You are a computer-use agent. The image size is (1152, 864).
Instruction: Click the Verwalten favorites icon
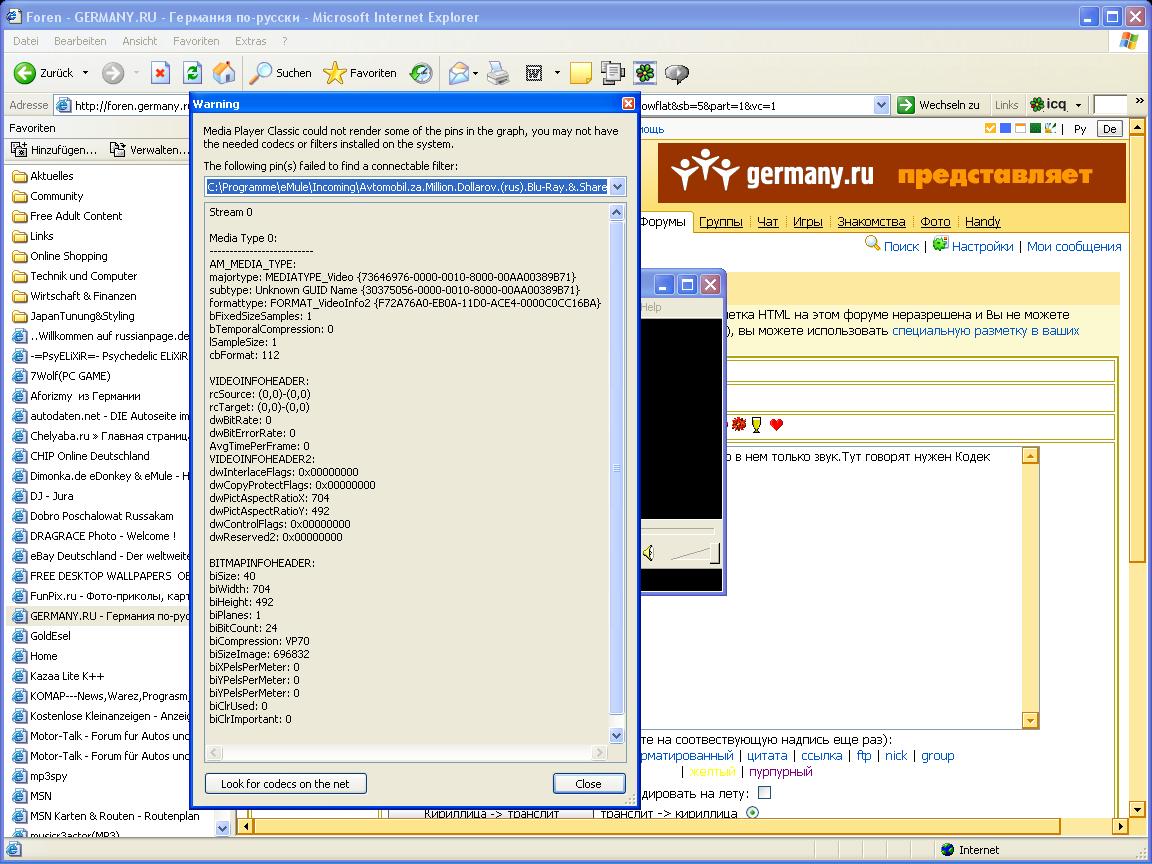118,150
